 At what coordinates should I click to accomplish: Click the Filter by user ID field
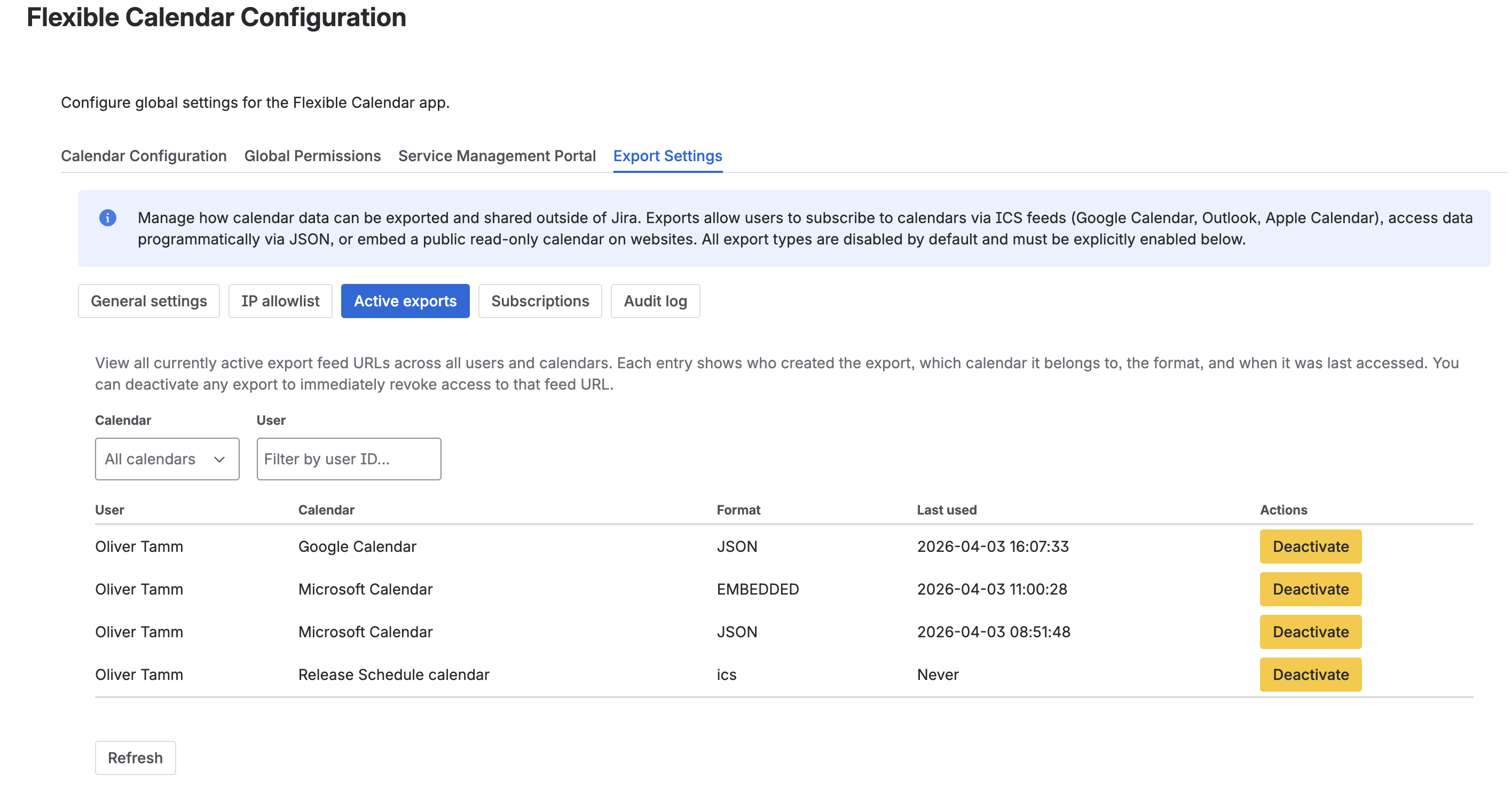(348, 459)
